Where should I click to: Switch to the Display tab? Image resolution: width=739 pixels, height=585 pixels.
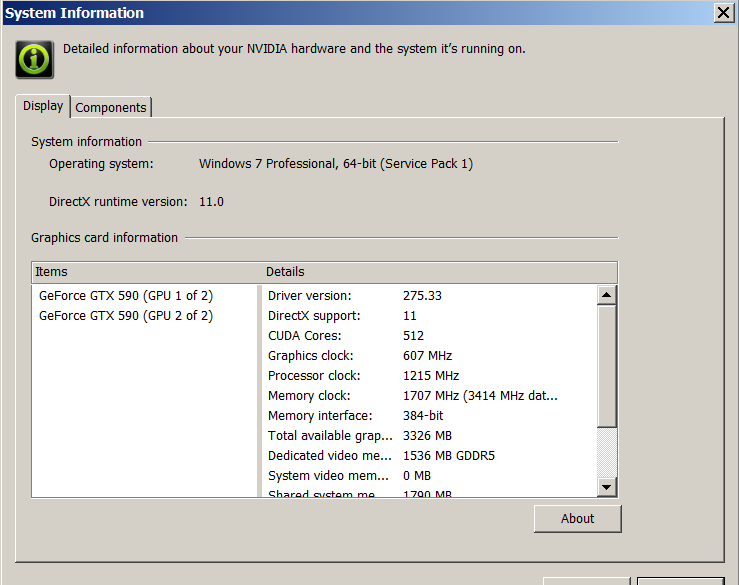(43, 106)
